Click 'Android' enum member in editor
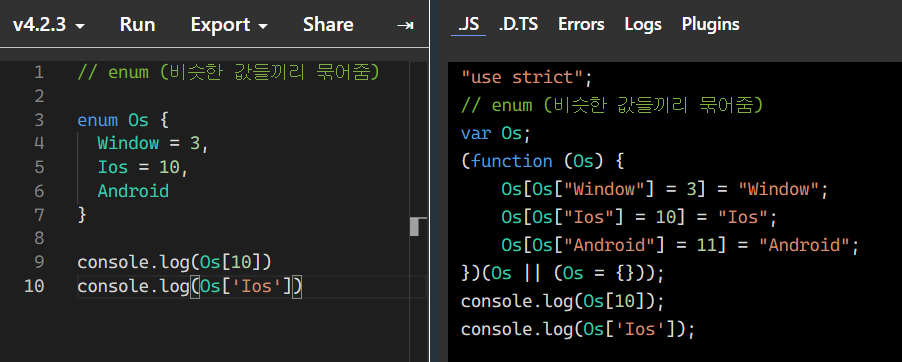Screen dimensions: 902x362 (133, 191)
